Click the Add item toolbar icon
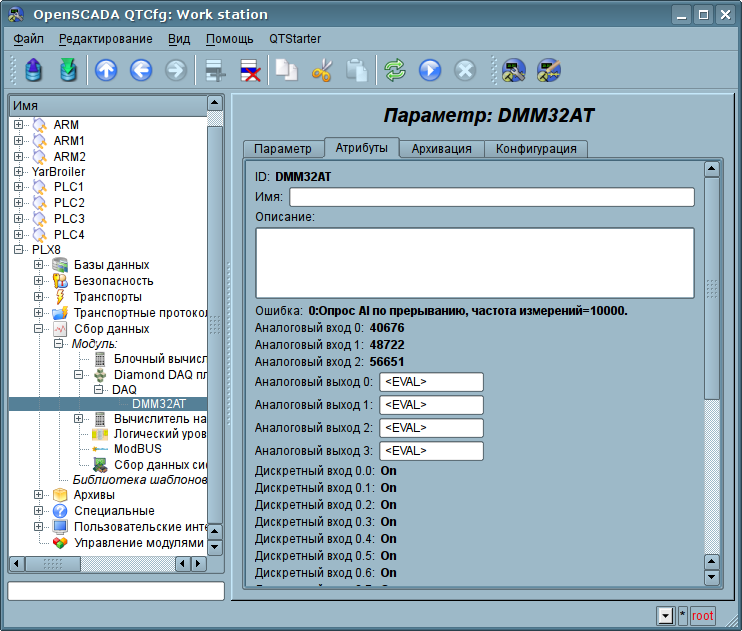The image size is (742, 631). click(x=213, y=70)
